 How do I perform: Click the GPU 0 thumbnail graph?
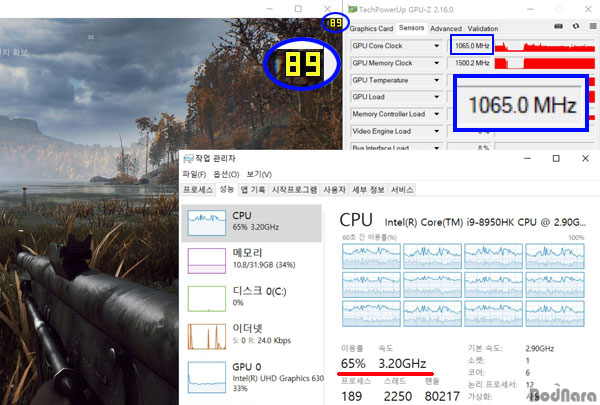coord(207,377)
